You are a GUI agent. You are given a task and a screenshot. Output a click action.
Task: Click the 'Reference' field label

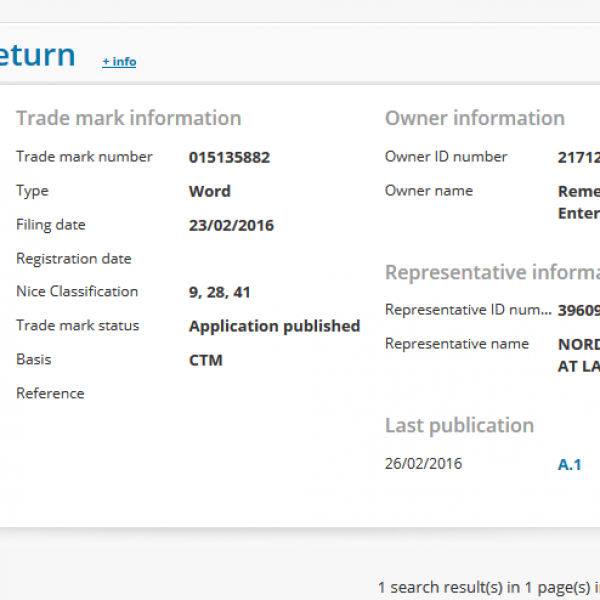50,393
